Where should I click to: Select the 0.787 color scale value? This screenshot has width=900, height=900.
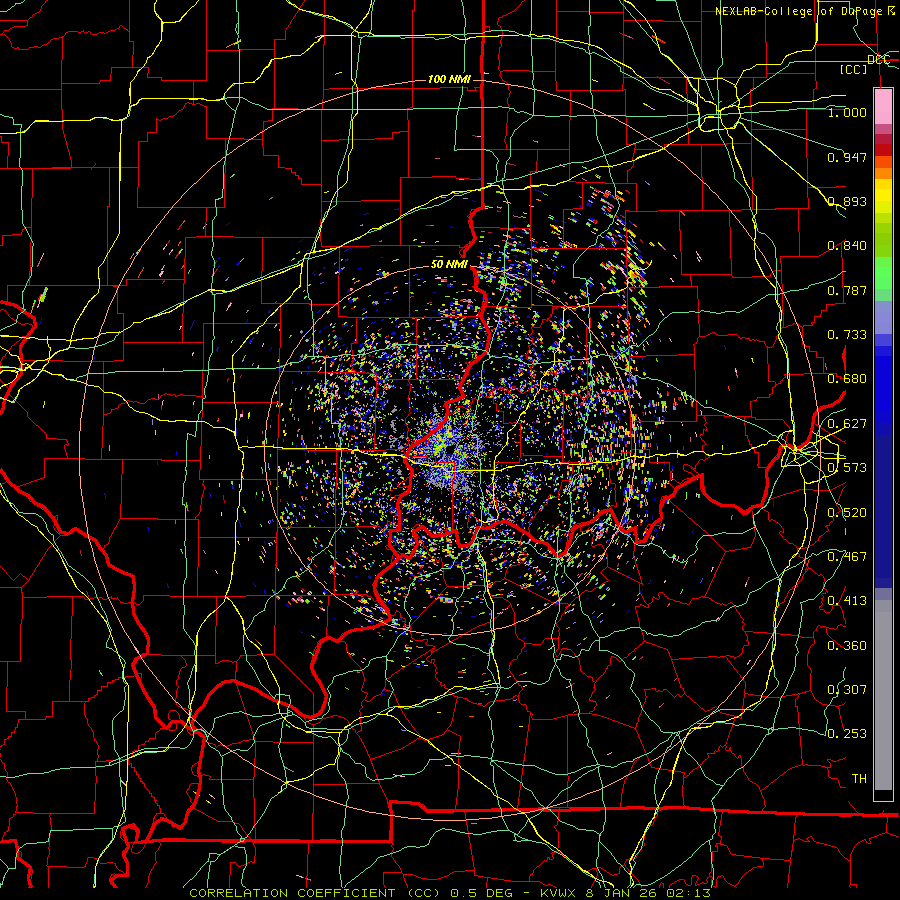pos(847,290)
